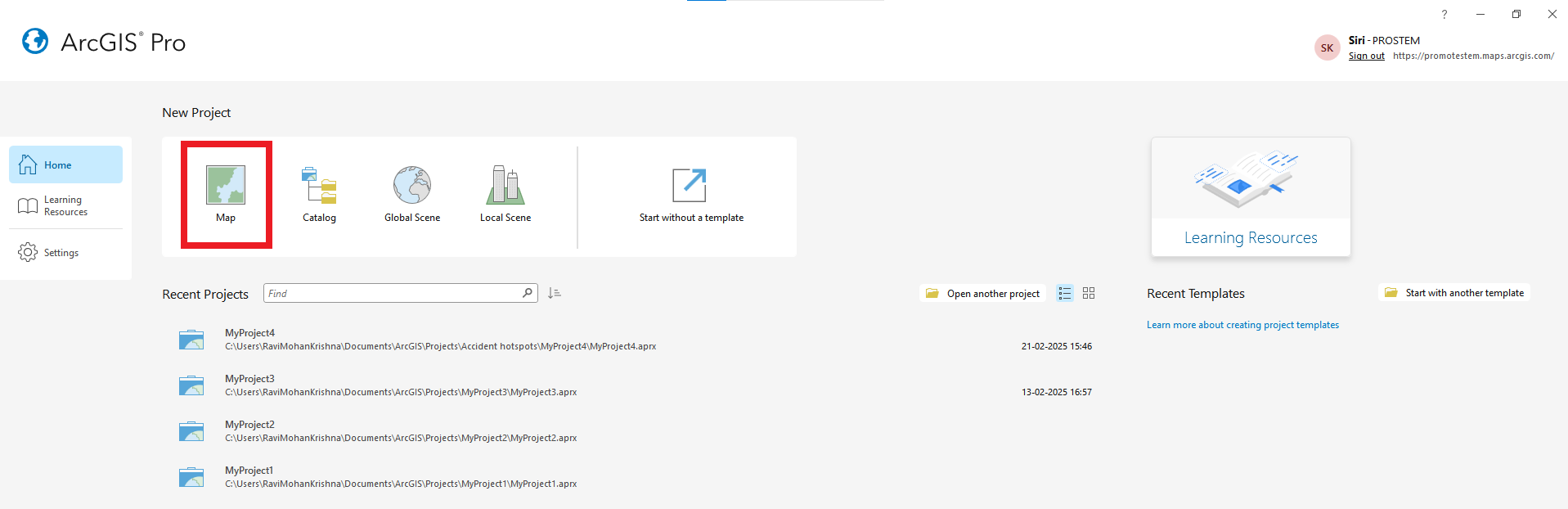Click the search magnifier icon
Viewport: 1568px width, 509px height.
tap(528, 293)
